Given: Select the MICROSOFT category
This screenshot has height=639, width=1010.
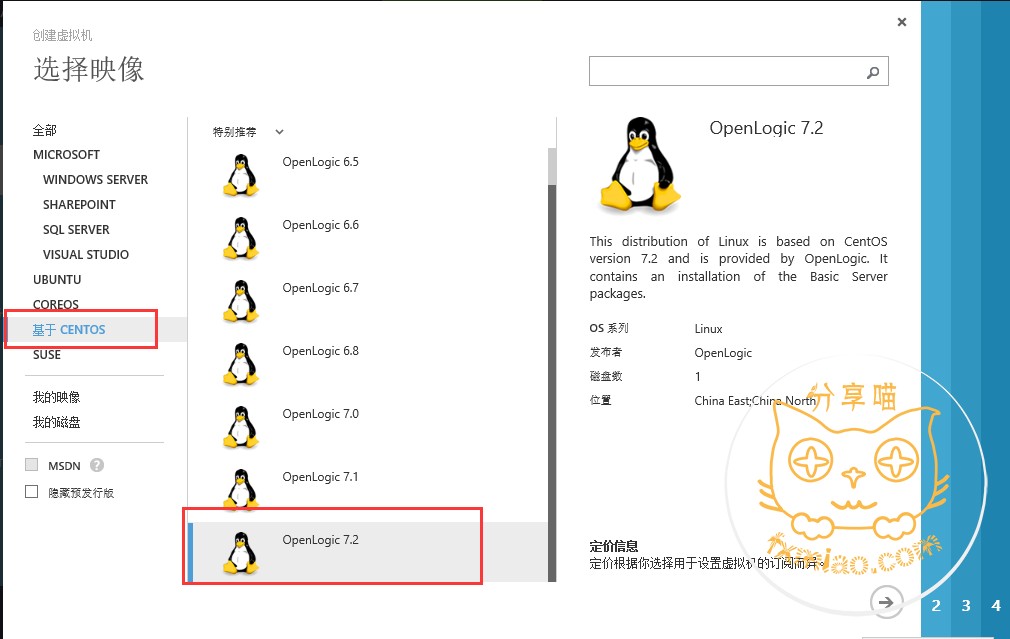Looking at the screenshot, I should point(66,155).
